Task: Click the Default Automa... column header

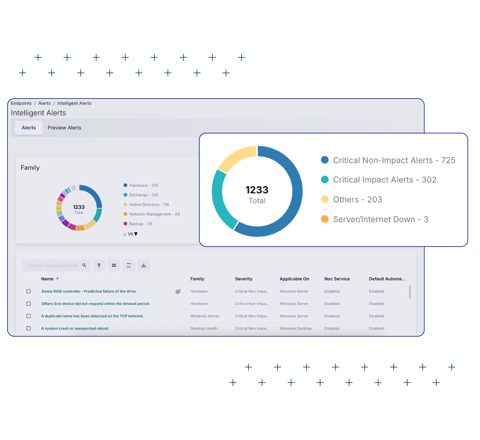Action: [387, 279]
